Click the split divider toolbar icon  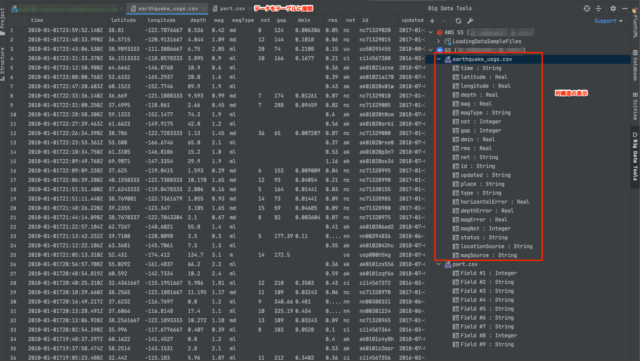coord(598,8)
